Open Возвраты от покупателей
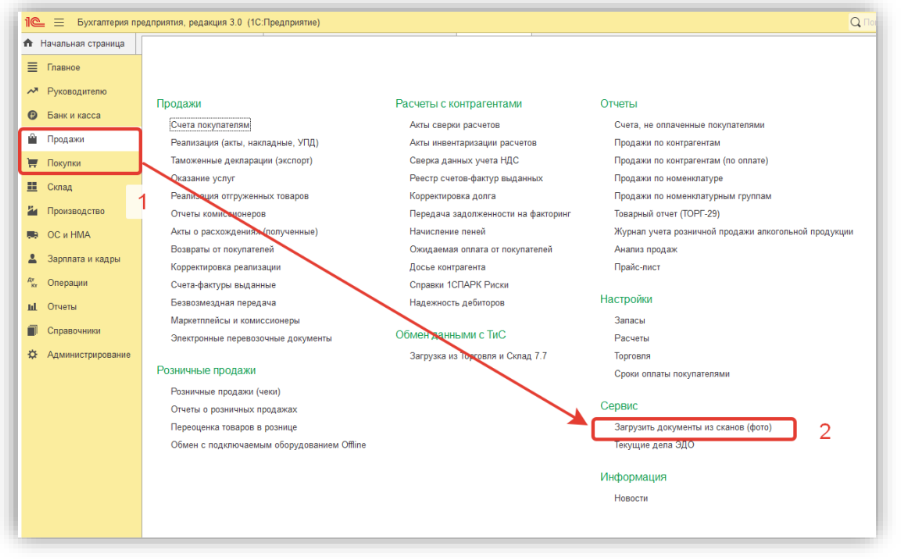902x559 pixels. [222, 249]
